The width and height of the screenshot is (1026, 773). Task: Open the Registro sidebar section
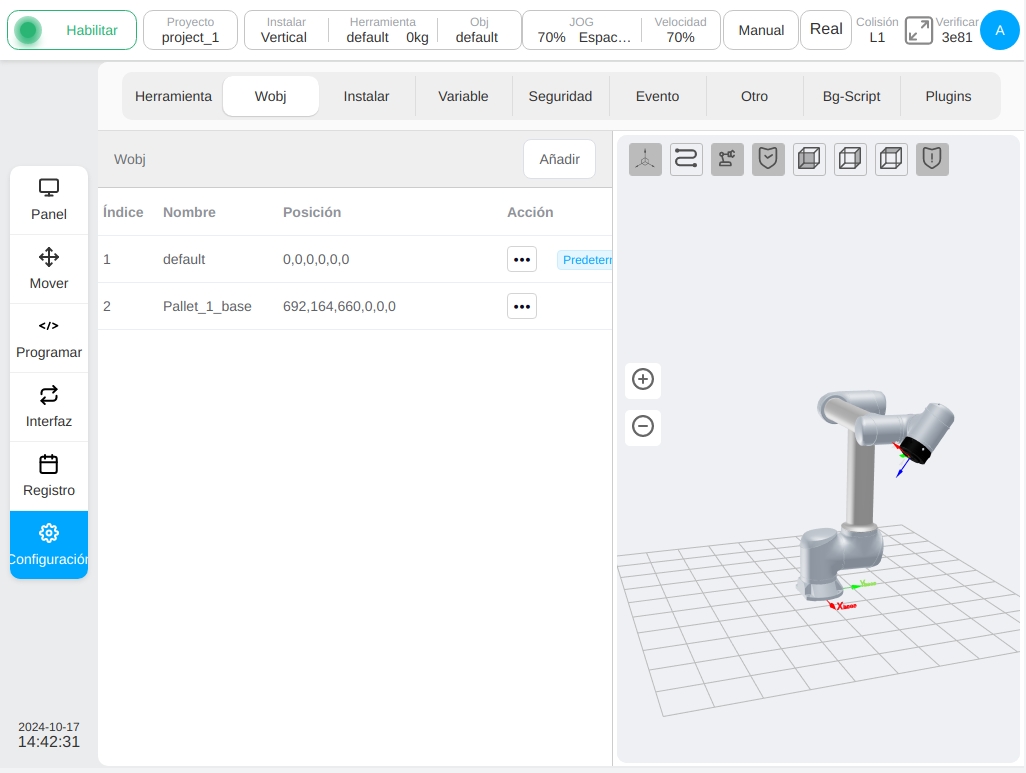coord(49,476)
